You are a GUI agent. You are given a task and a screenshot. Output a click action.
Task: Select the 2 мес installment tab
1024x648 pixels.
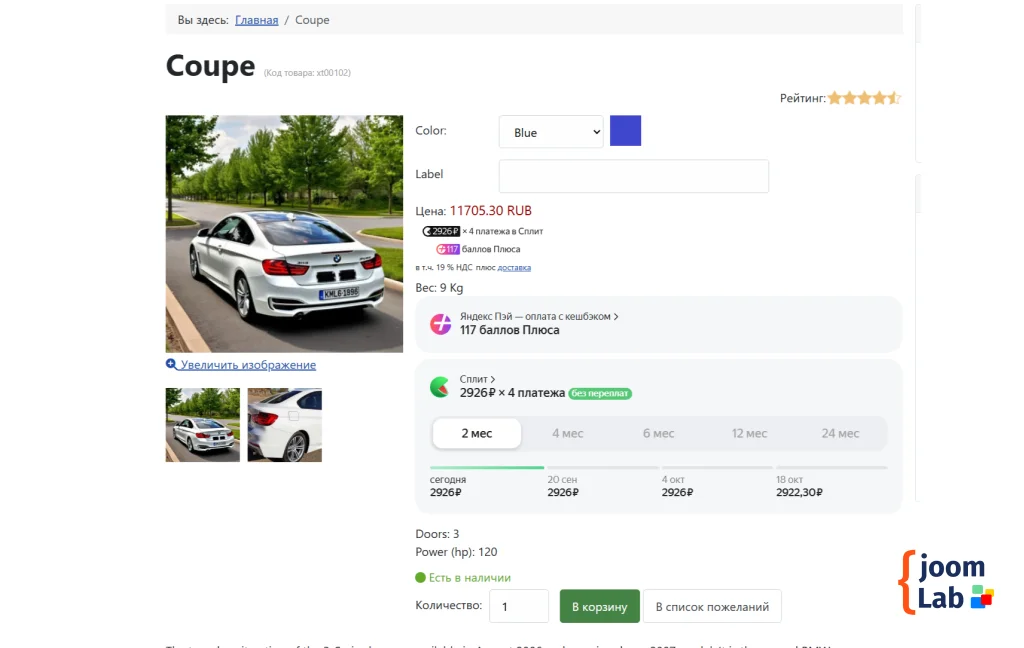coord(477,433)
